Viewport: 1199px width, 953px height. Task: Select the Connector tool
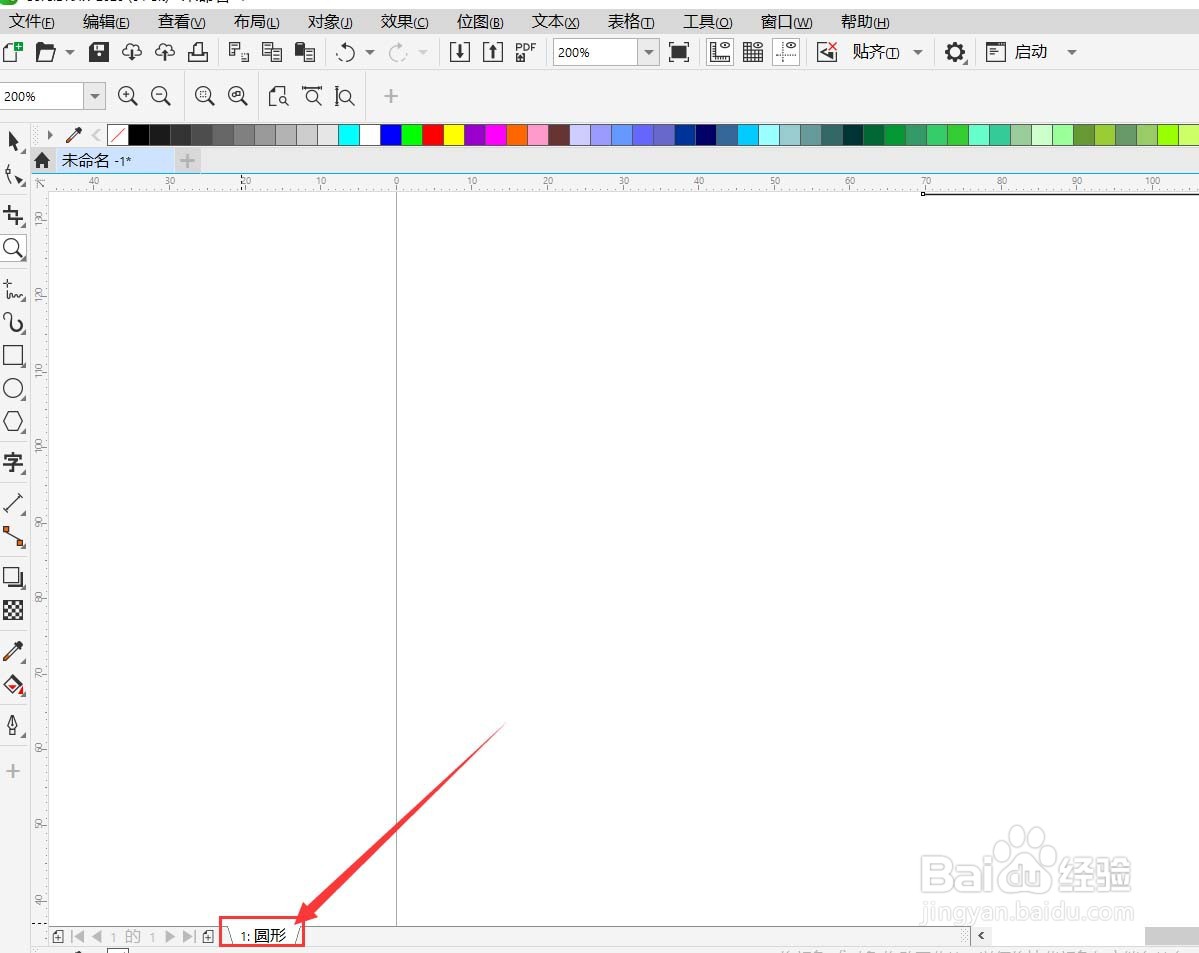pyautogui.click(x=14, y=537)
